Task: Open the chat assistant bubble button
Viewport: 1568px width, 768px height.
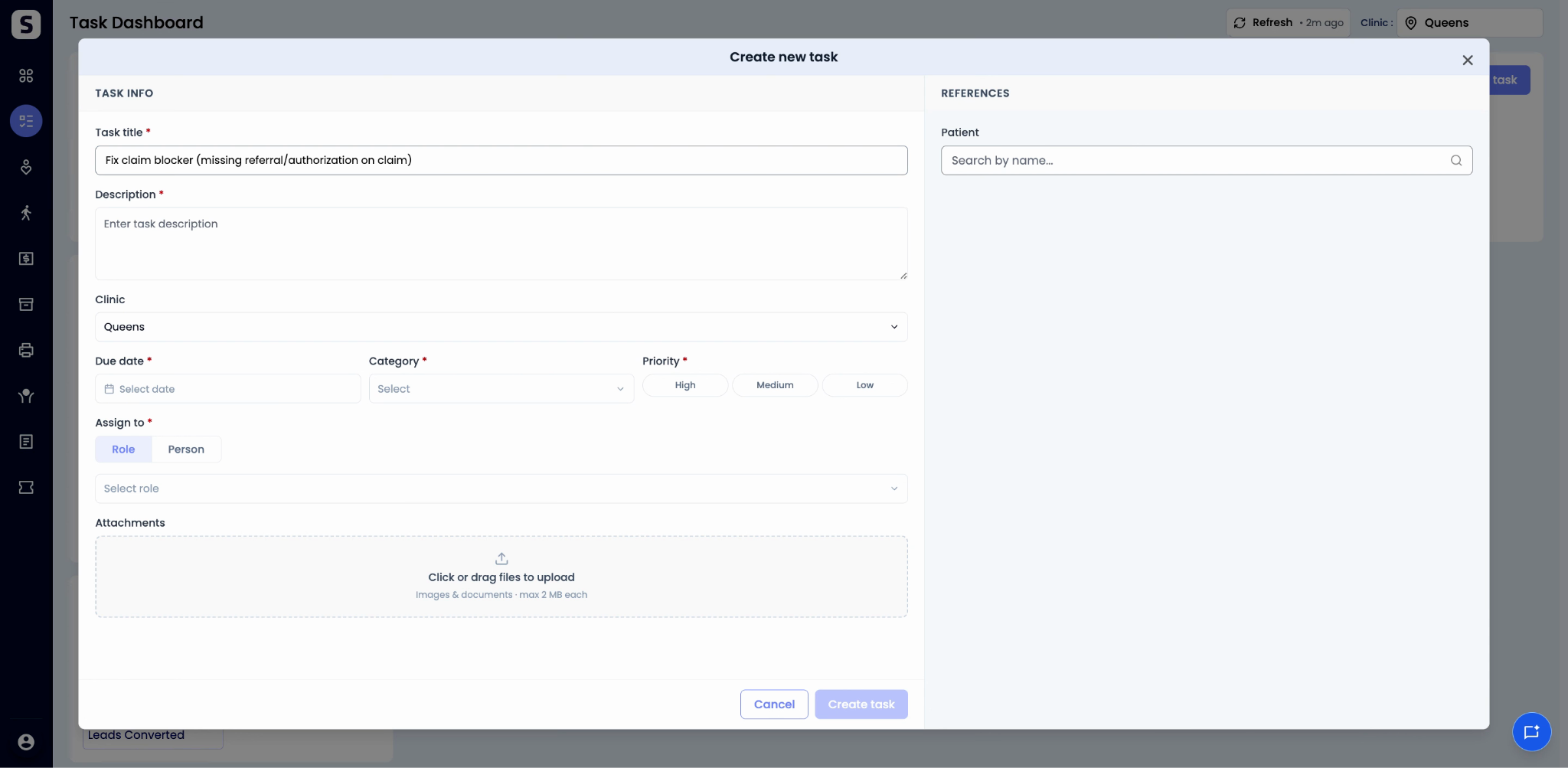Action: coord(1531,732)
